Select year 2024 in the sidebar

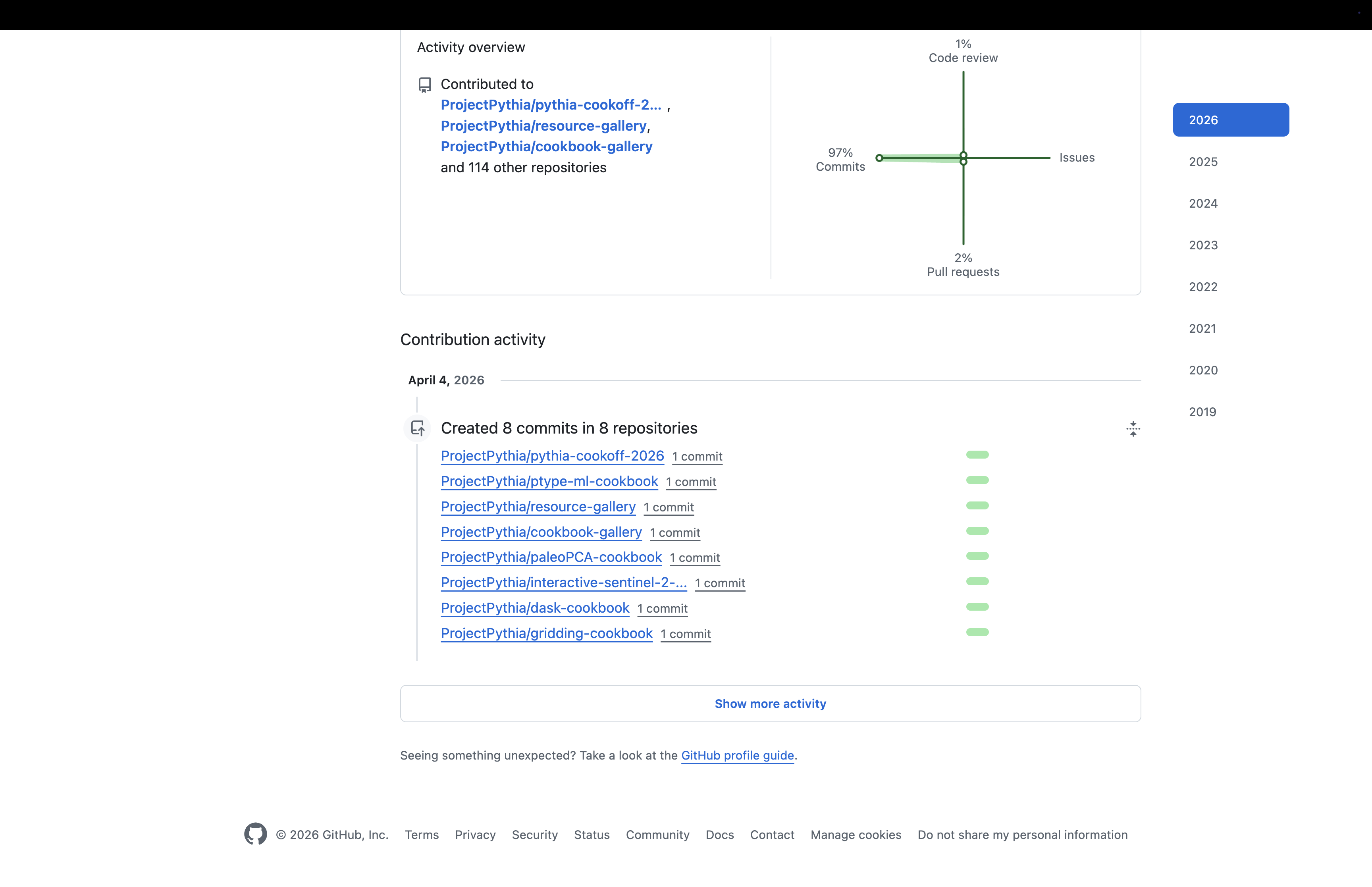coord(1230,203)
